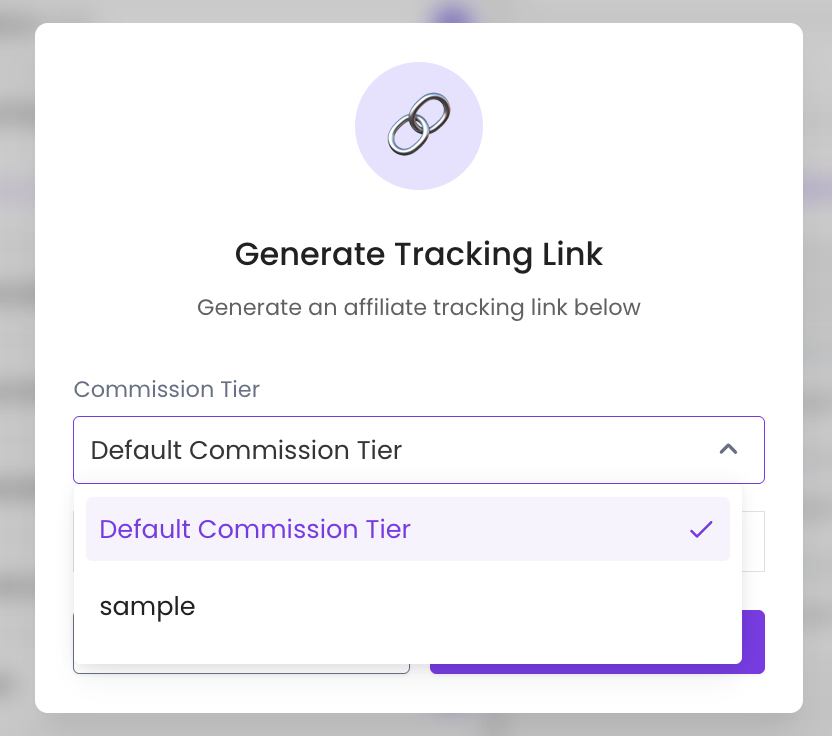Click the purple button peeking out beside the dropdown list

pyautogui.click(x=754, y=642)
